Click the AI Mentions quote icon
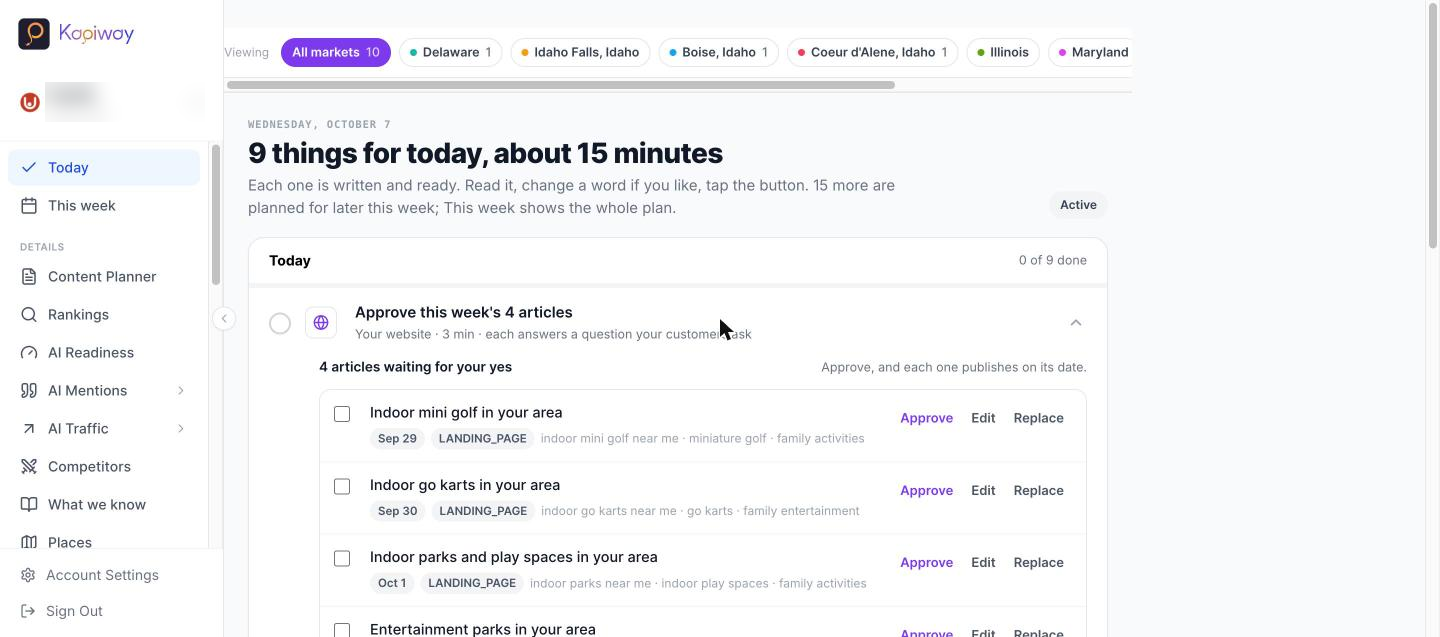1440x637 pixels. 29,390
